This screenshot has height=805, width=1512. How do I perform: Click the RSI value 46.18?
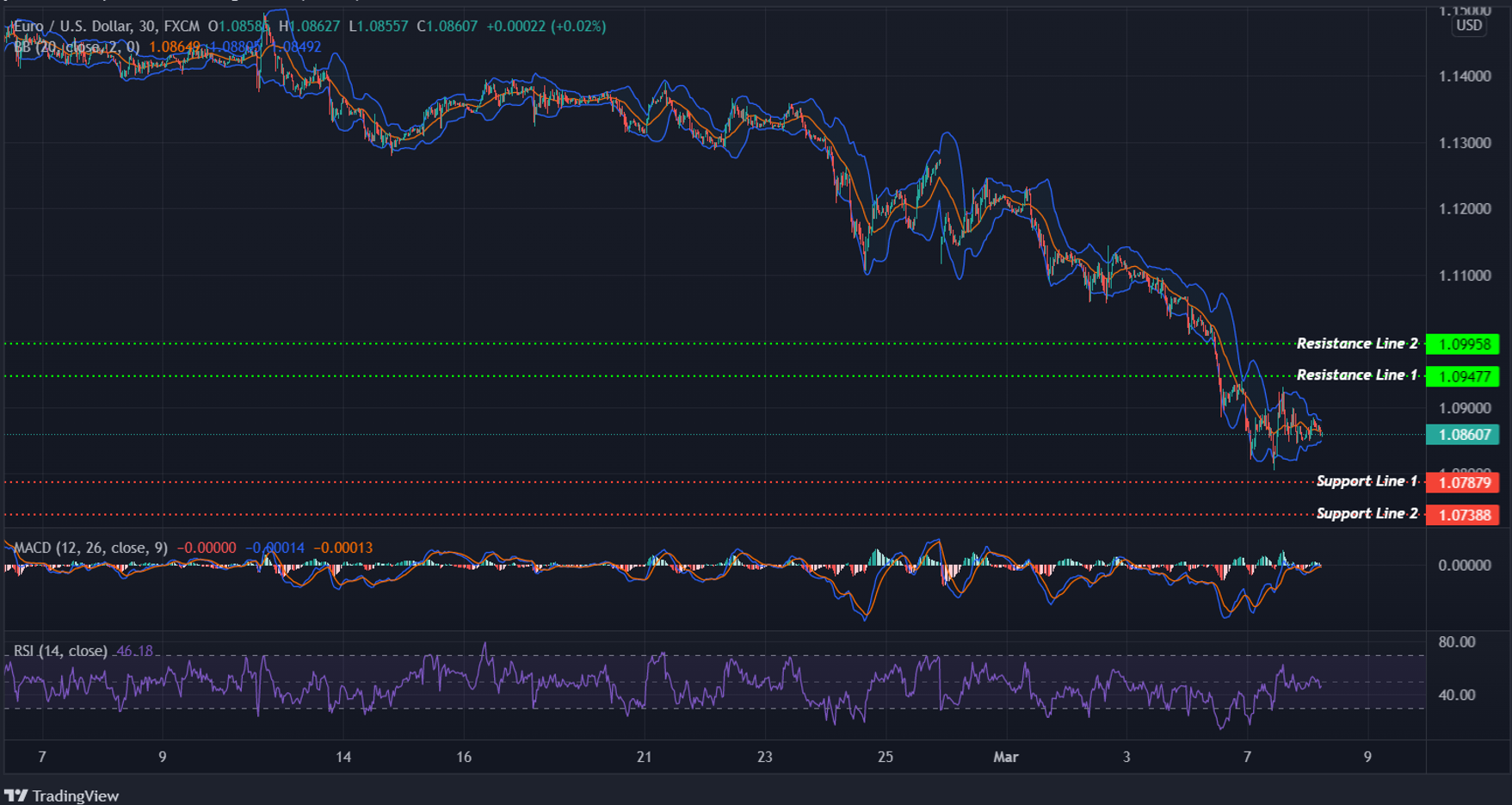(134, 652)
